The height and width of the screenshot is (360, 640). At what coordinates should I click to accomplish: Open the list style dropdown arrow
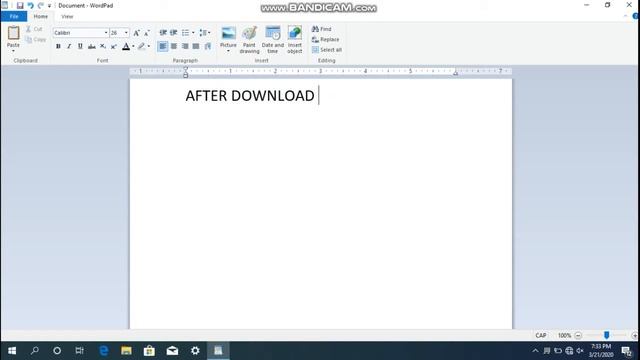point(193,33)
